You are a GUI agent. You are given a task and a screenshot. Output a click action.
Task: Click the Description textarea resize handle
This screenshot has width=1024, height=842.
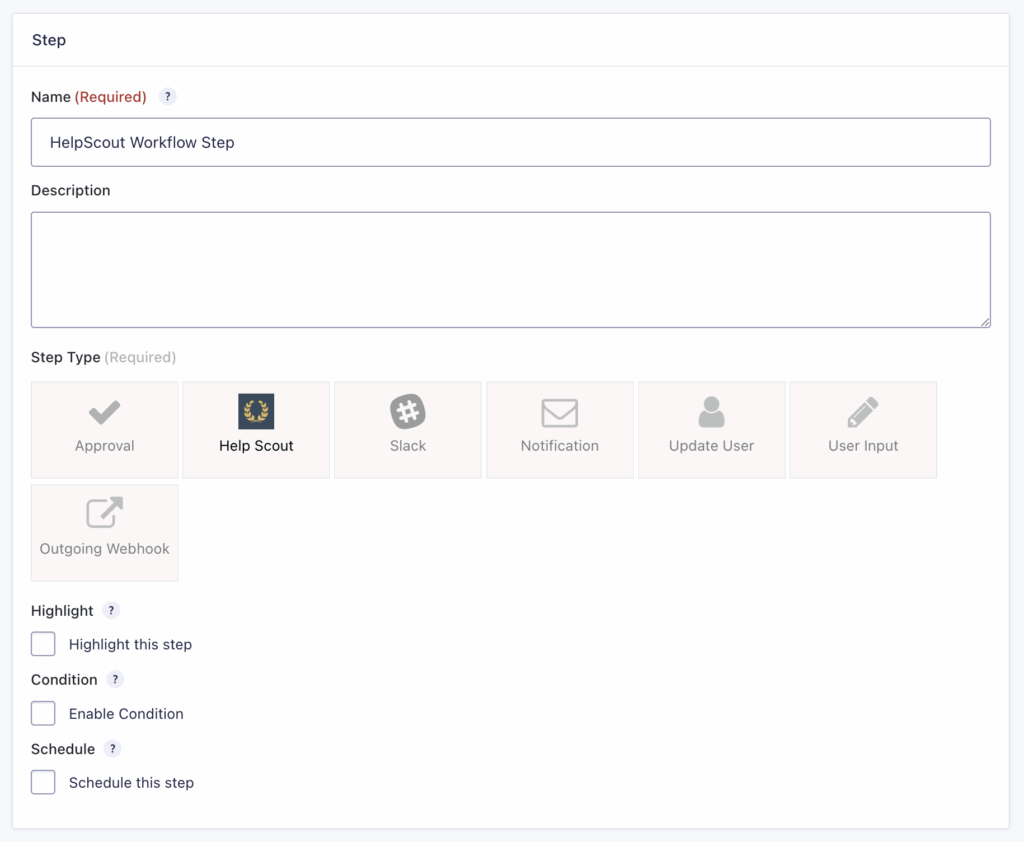(985, 322)
